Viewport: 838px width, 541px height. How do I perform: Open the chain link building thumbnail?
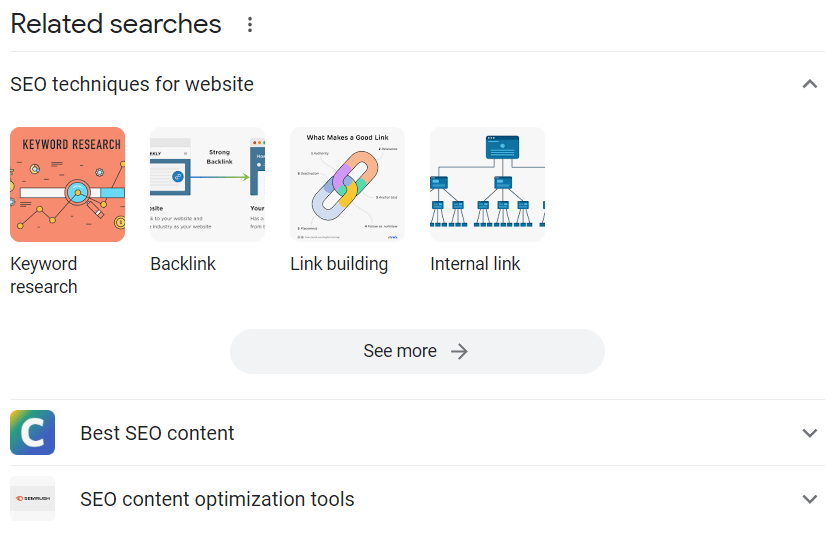347,184
